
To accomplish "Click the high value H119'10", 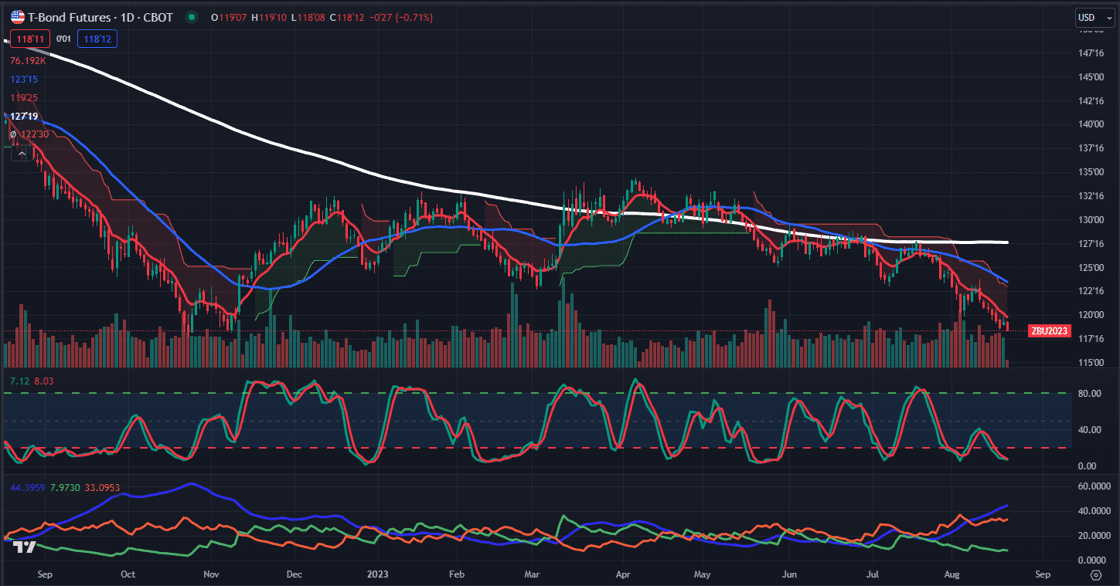I will click(x=269, y=17).
